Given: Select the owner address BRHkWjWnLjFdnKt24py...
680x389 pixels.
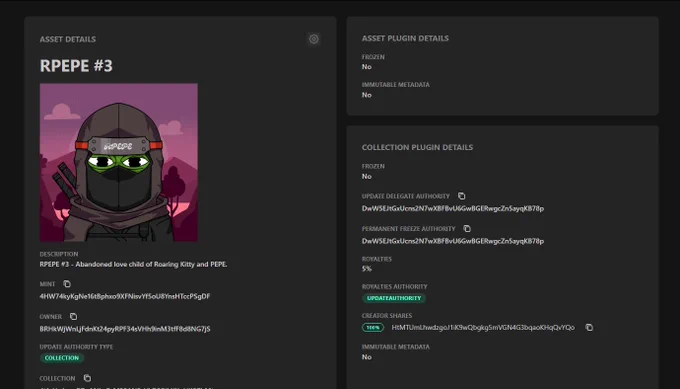Looking at the screenshot, I should click(125, 329).
